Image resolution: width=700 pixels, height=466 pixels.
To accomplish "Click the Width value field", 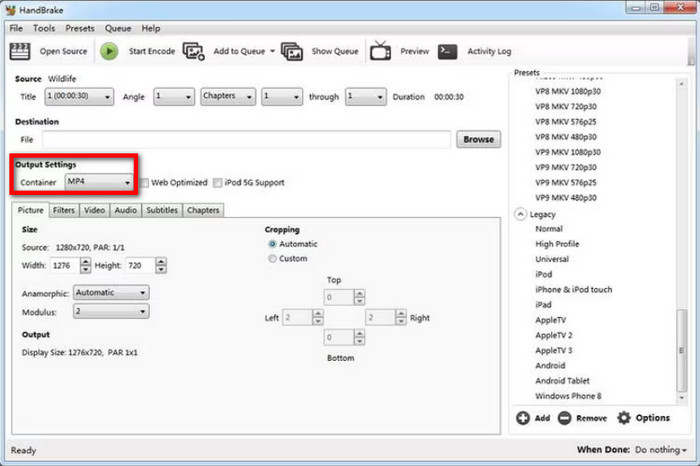I will tap(65, 266).
